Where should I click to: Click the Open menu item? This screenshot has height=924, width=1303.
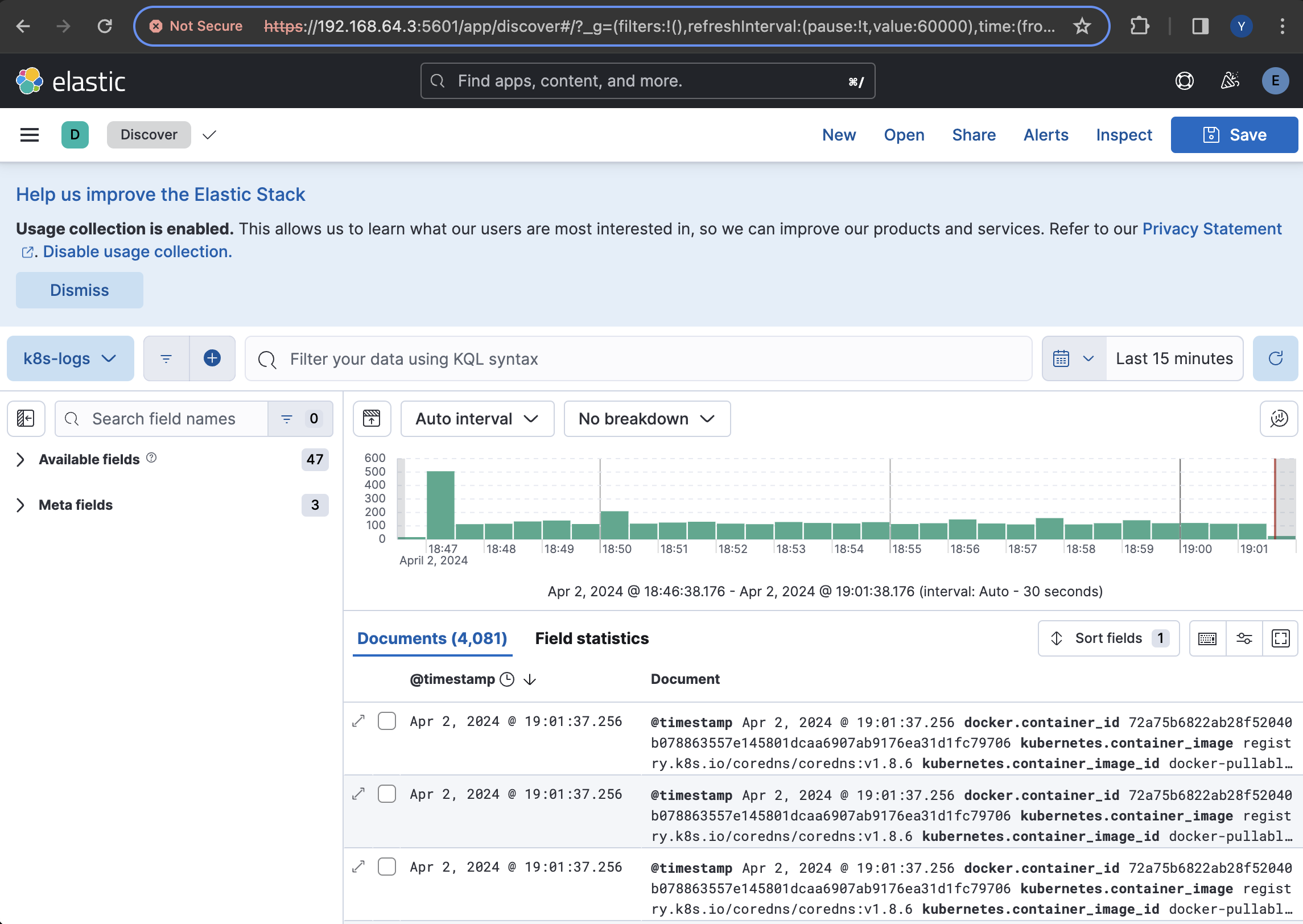coord(904,135)
